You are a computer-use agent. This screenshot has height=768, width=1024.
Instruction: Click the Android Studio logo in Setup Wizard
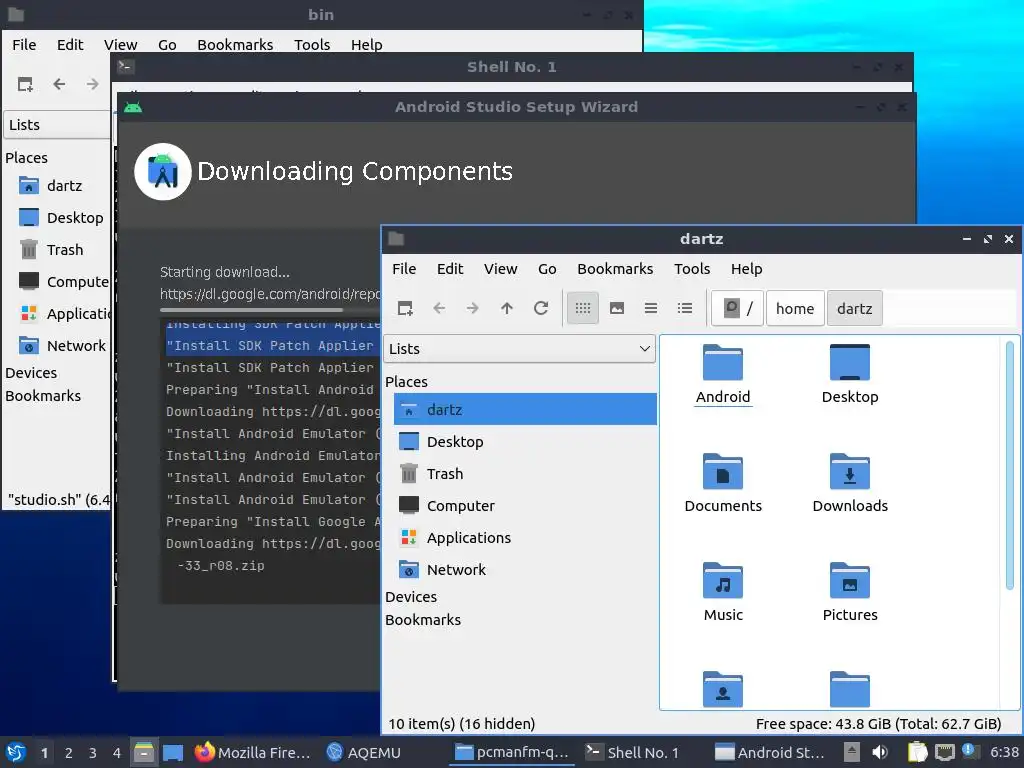coord(163,172)
